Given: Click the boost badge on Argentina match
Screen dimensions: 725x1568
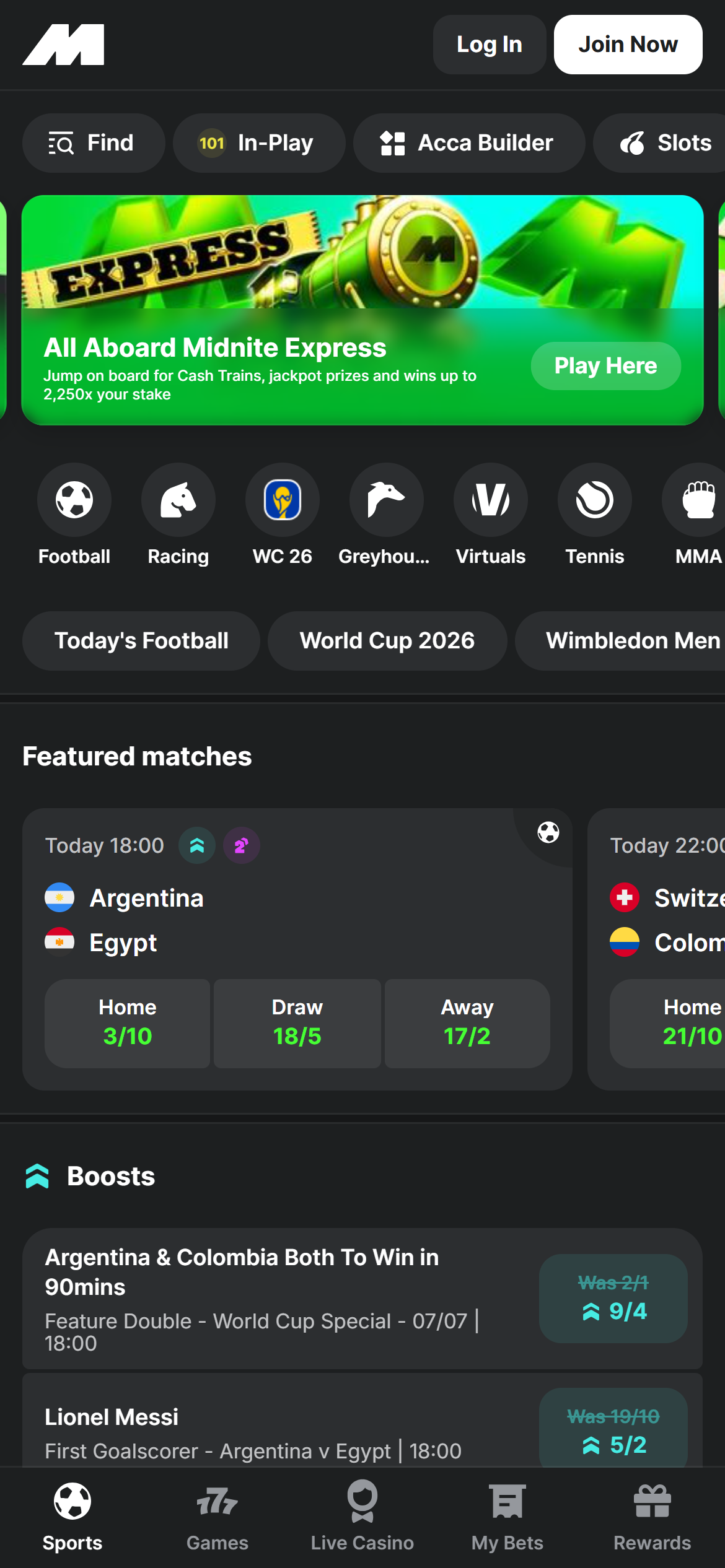Looking at the screenshot, I should tap(197, 845).
